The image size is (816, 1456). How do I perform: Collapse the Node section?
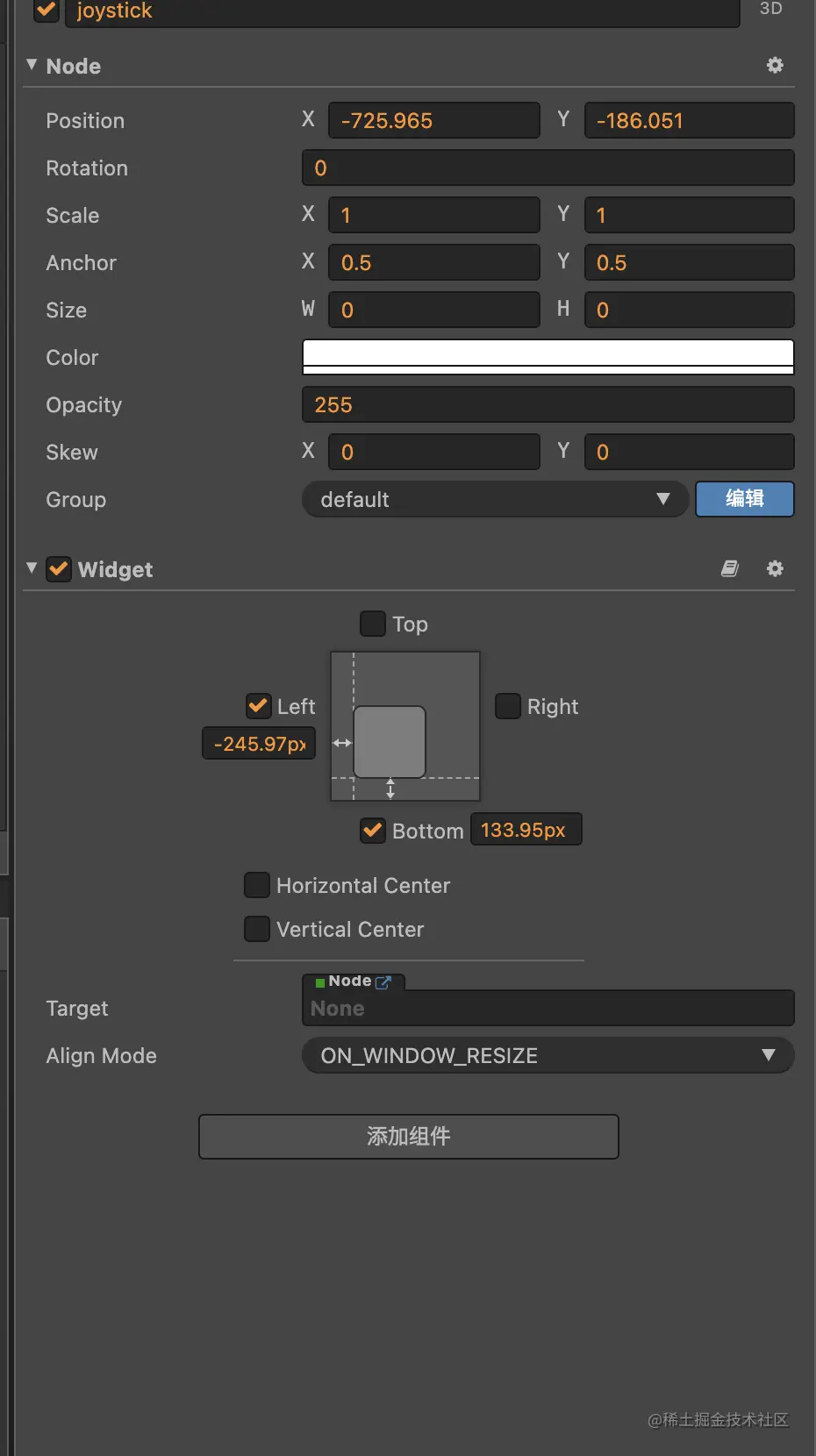pyautogui.click(x=32, y=65)
